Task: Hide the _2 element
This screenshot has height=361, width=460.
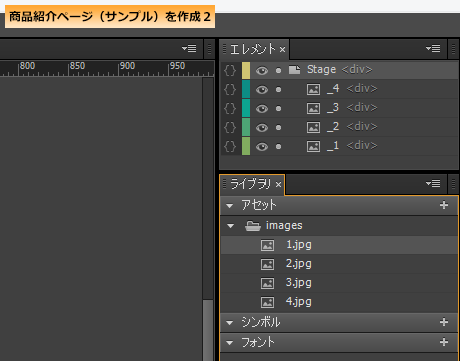Action: click(262, 127)
